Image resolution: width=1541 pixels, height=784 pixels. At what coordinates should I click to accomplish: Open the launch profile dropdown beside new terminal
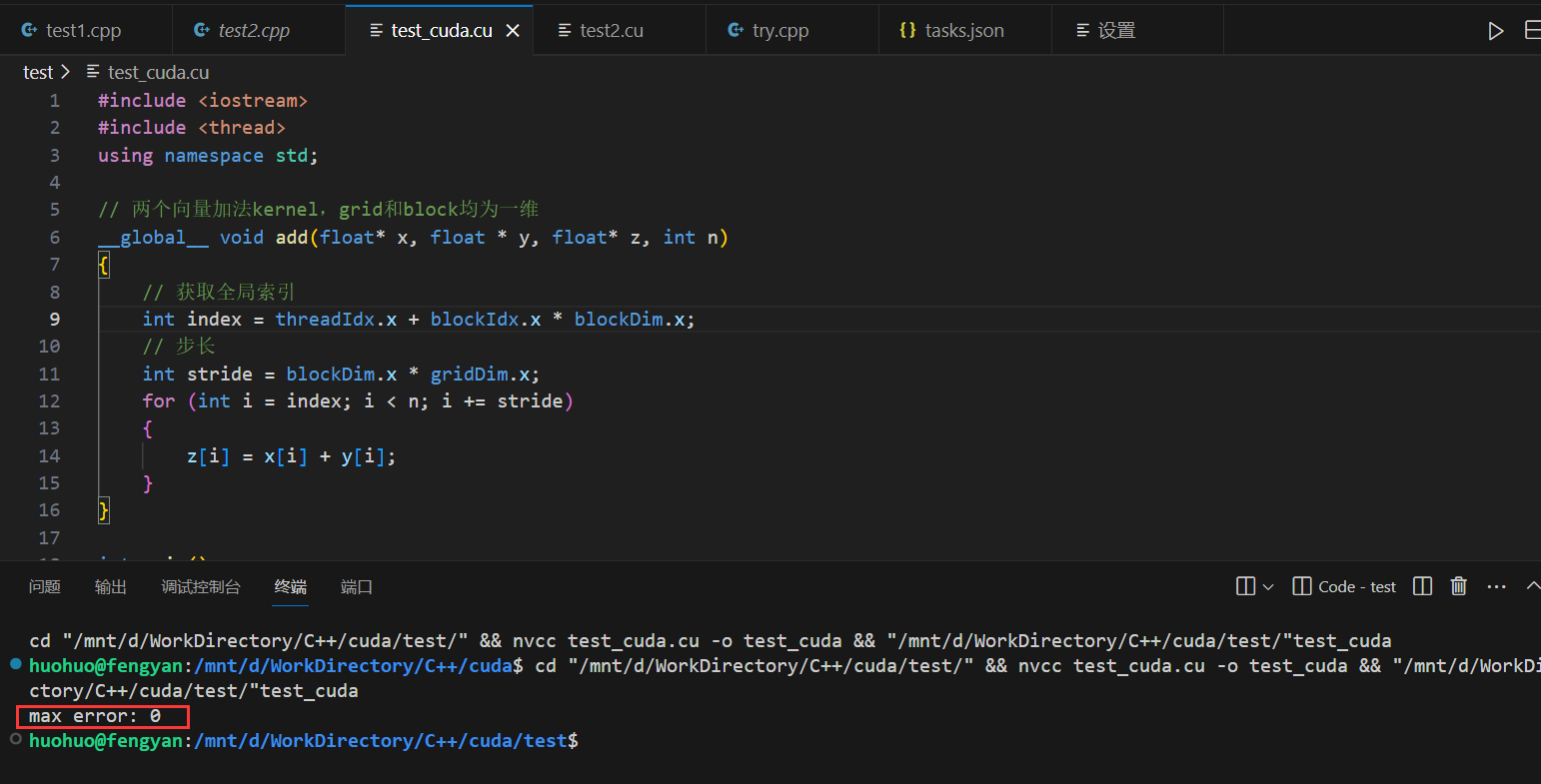[x=1268, y=587]
